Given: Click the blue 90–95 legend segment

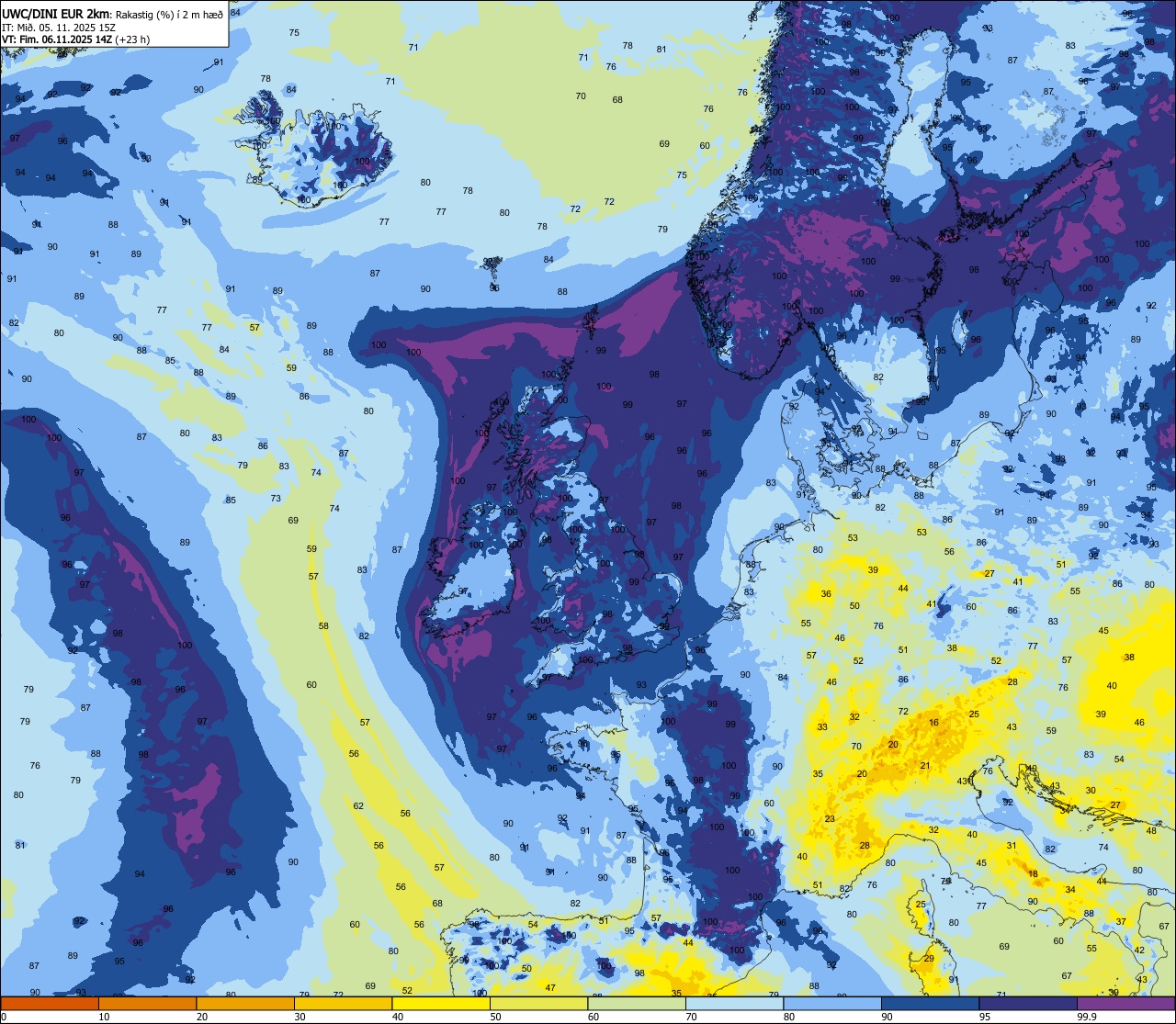Looking at the screenshot, I should 930,1003.
